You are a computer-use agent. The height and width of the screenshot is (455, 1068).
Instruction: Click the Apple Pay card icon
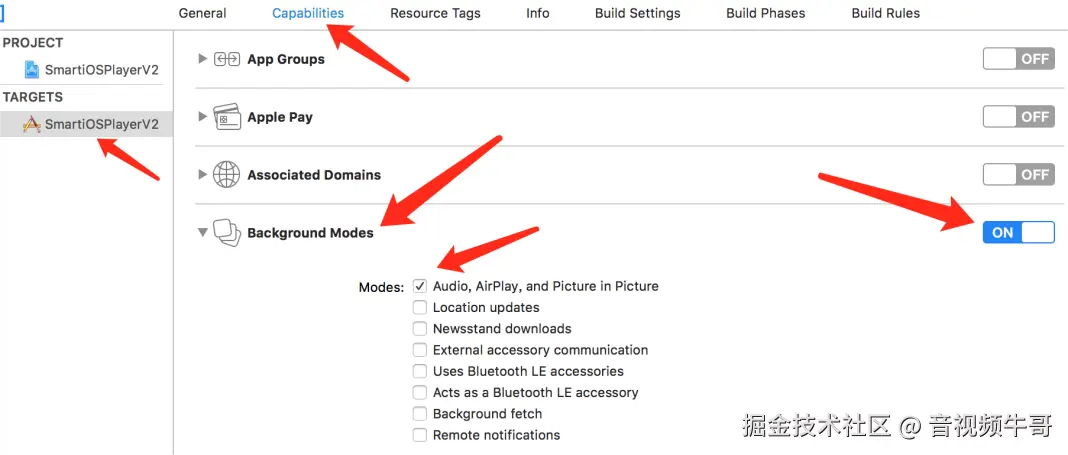coord(227,117)
